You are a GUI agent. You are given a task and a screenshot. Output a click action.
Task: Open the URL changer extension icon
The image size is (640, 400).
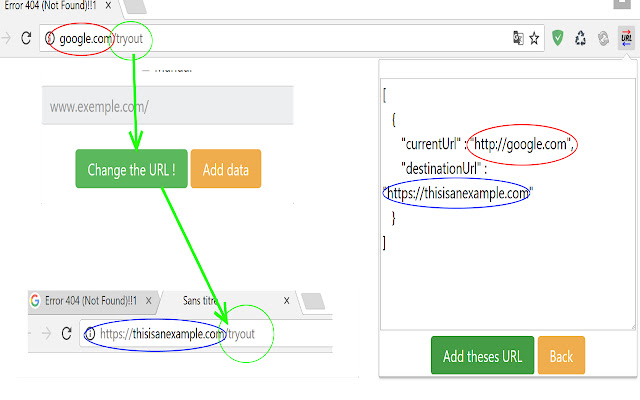coord(626,38)
